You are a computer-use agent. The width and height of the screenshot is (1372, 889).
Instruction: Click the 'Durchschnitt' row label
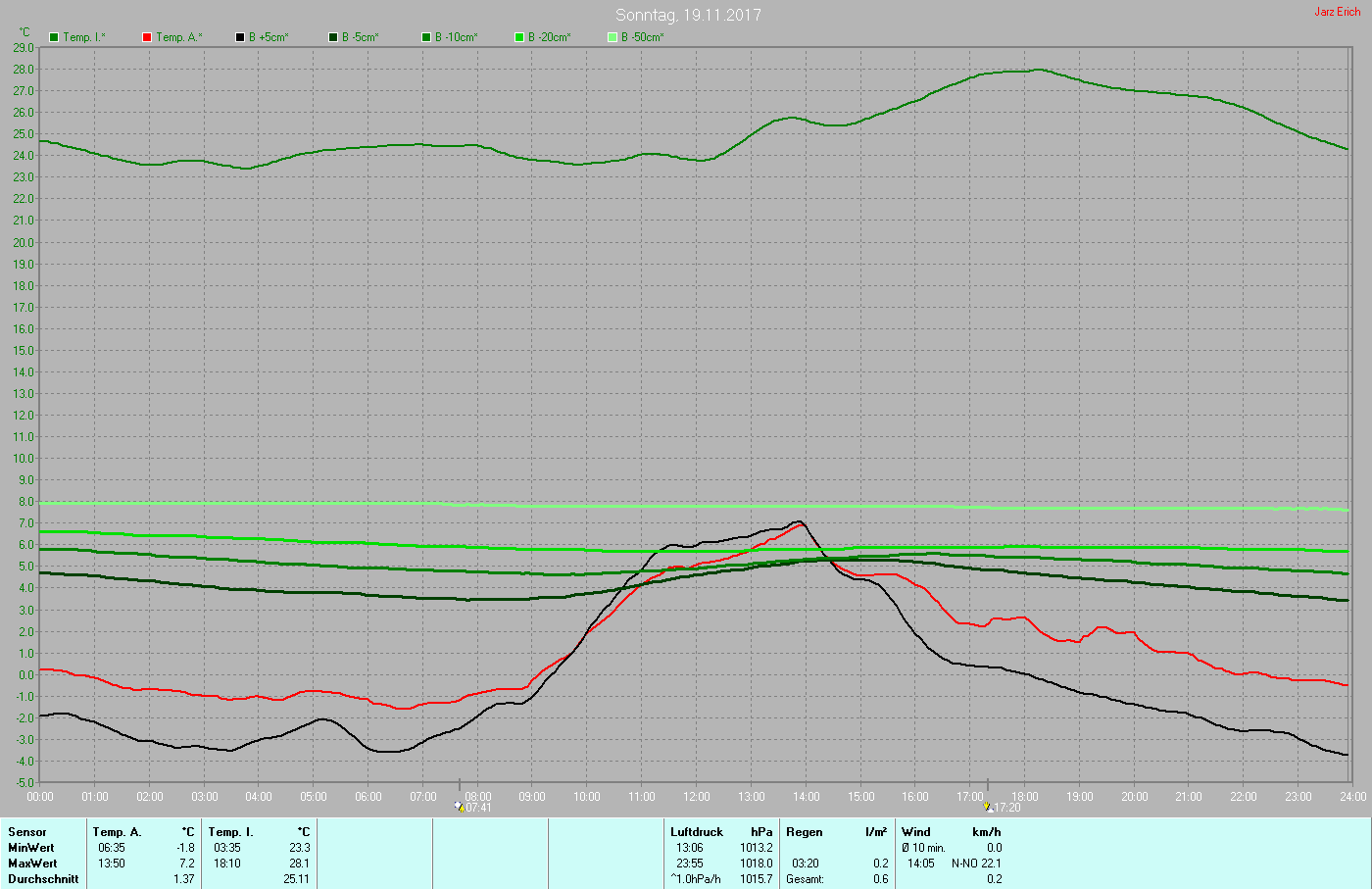point(43,879)
